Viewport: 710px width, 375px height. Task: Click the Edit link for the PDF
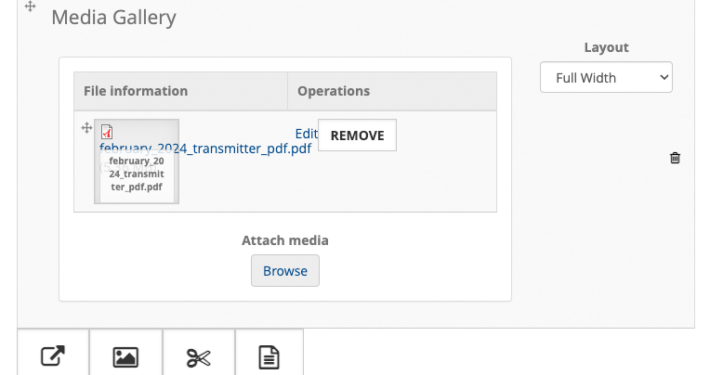pos(306,134)
